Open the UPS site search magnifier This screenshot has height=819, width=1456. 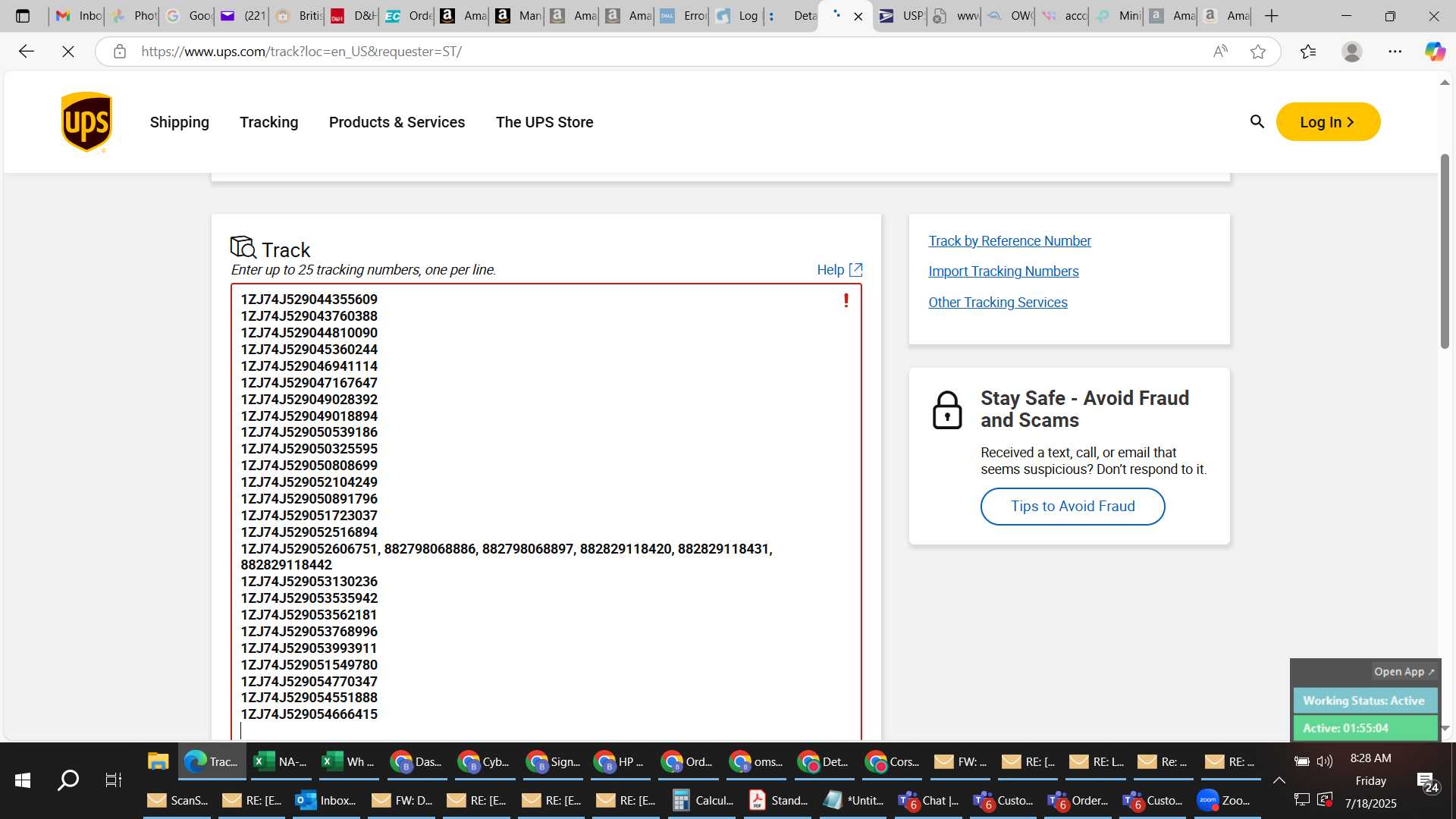[x=1257, y=121]
